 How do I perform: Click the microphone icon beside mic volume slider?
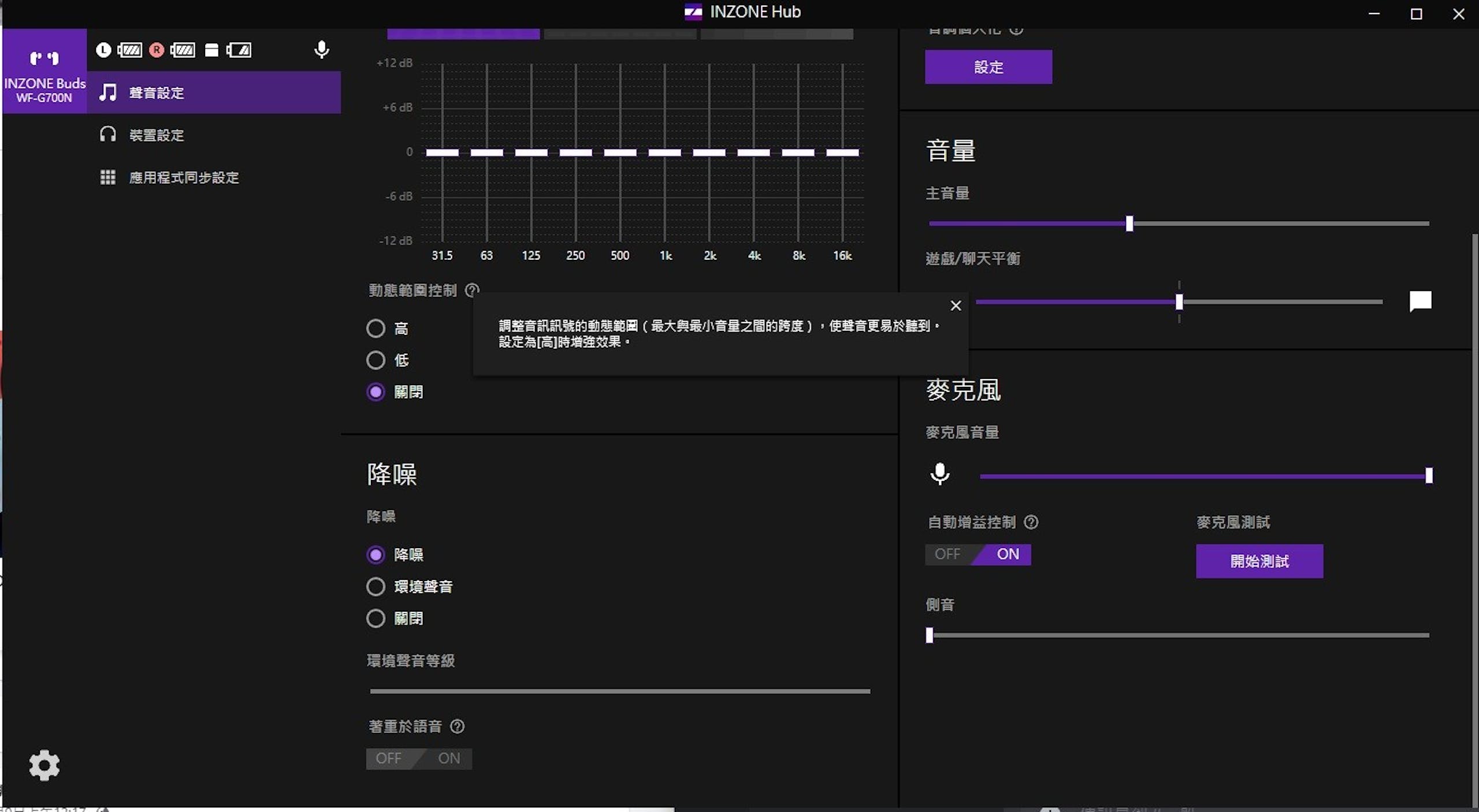coord(940,474)
